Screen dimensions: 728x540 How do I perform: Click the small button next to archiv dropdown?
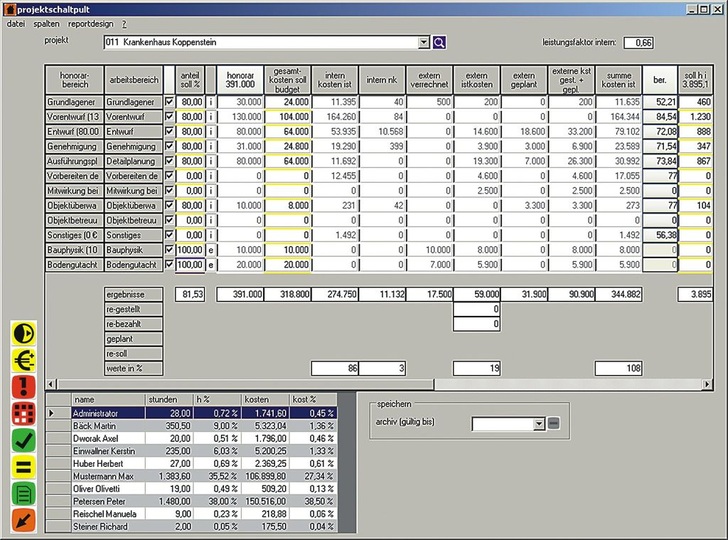(554, 424)
